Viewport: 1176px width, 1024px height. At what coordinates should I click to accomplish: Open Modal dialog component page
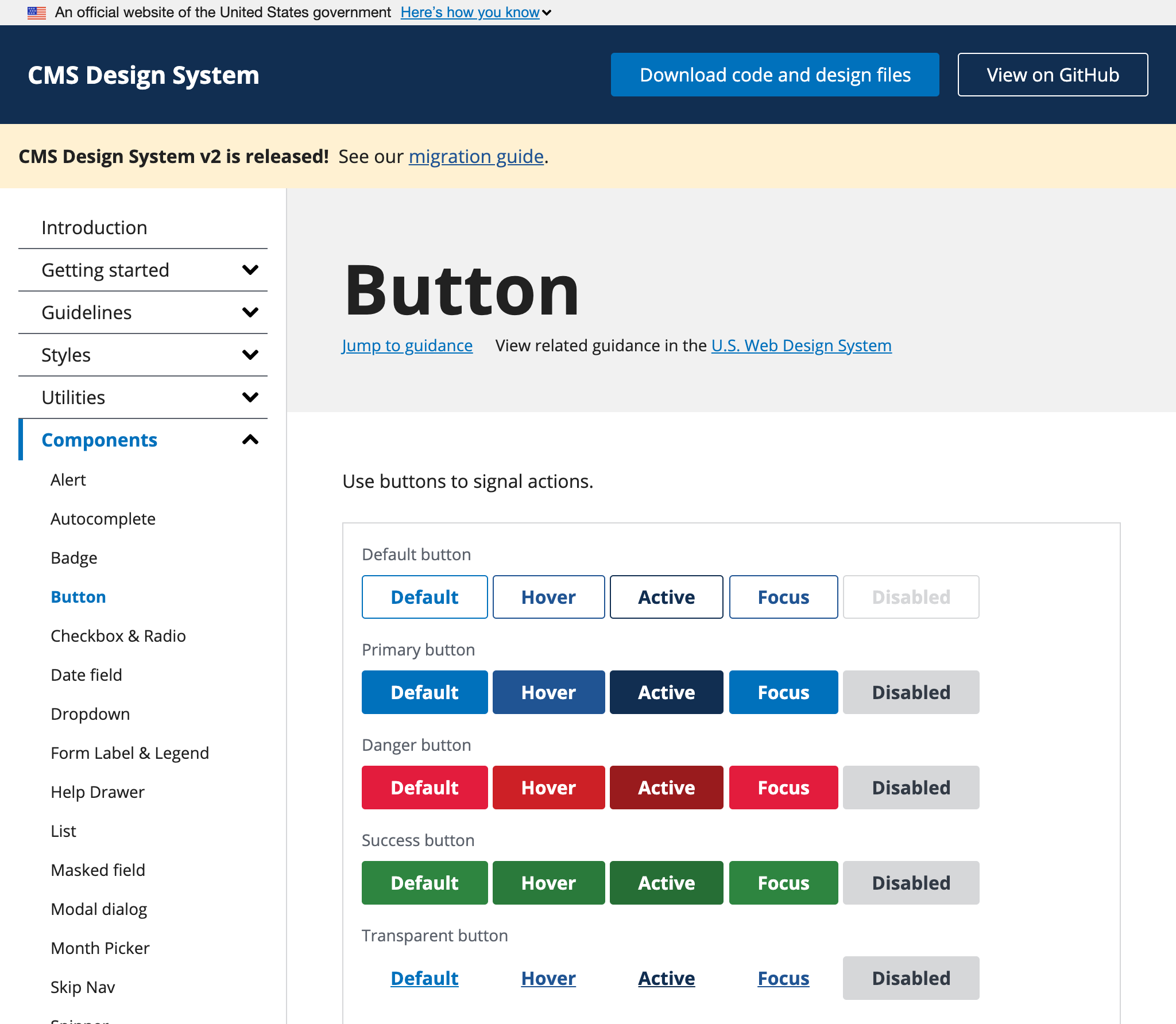tap(99, 909)
